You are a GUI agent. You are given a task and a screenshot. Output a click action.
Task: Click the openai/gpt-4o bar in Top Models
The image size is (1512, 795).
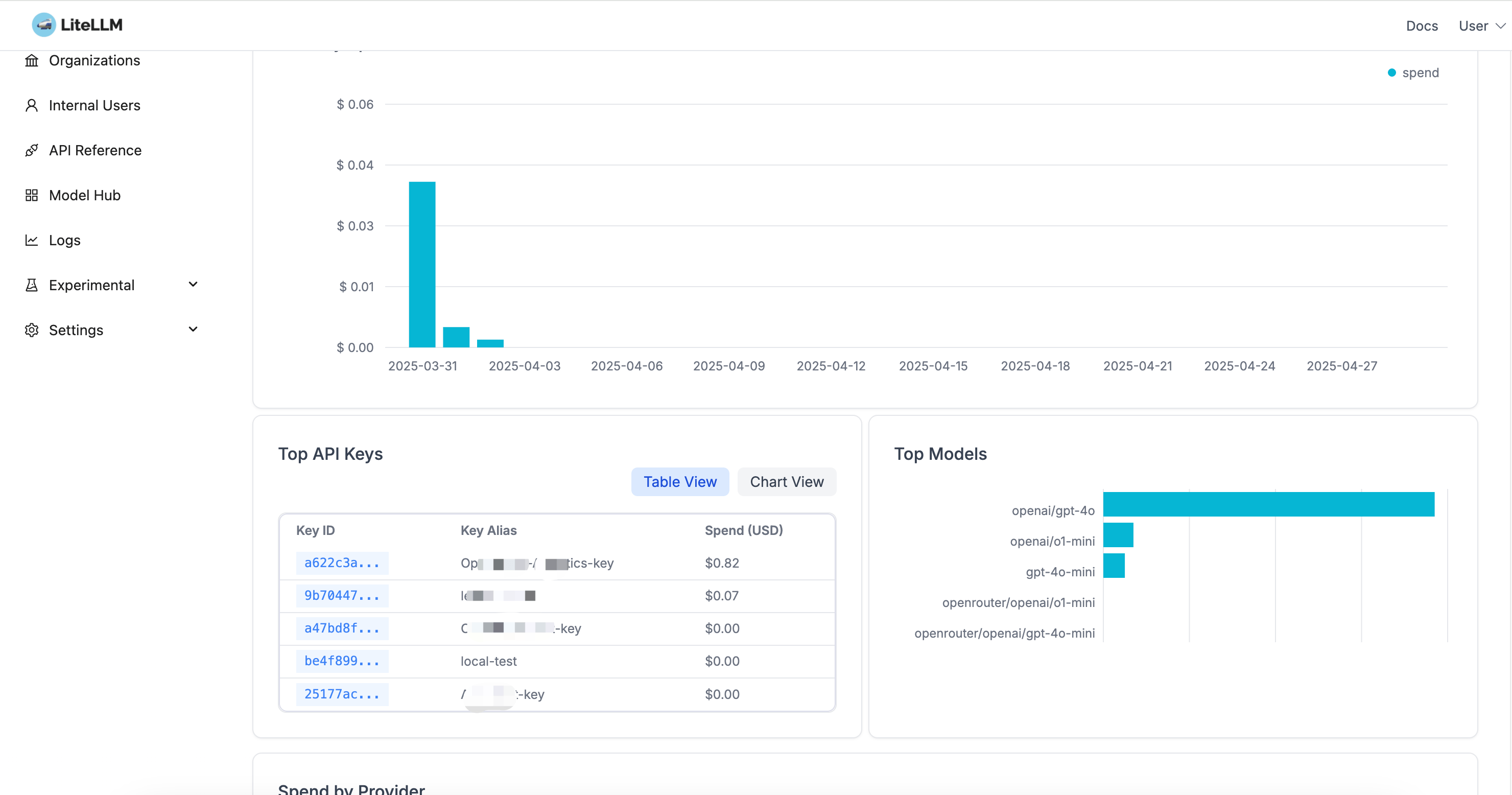(1268, 504)
